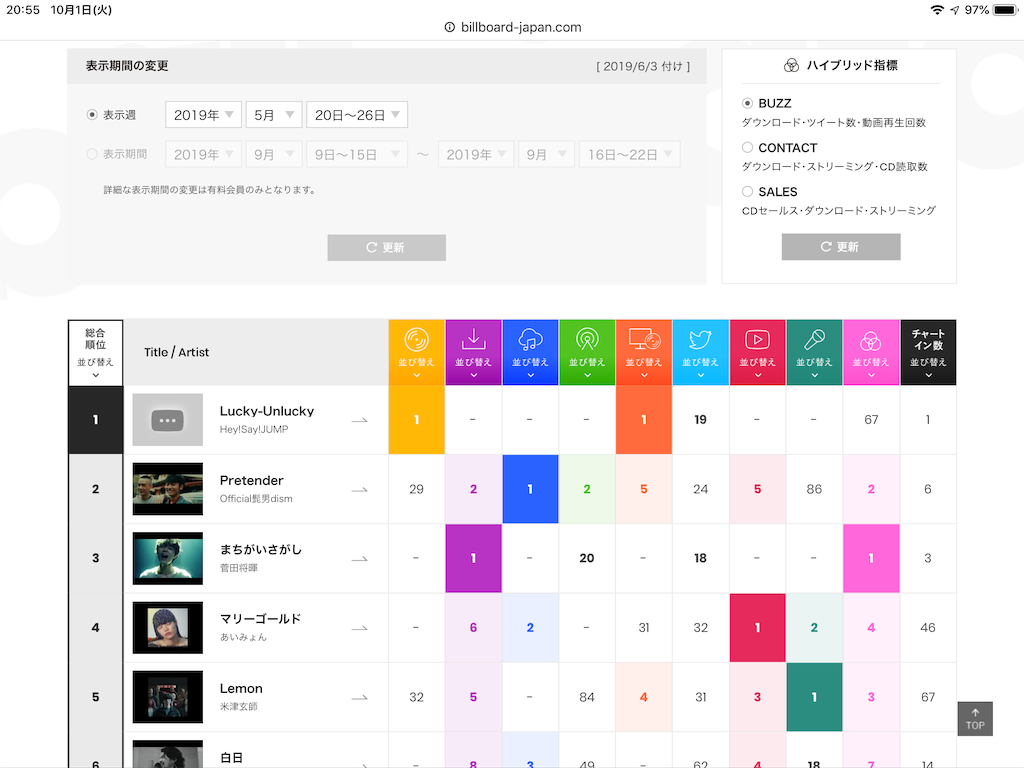Click the Lemon video thumbnail

[168, 697]
